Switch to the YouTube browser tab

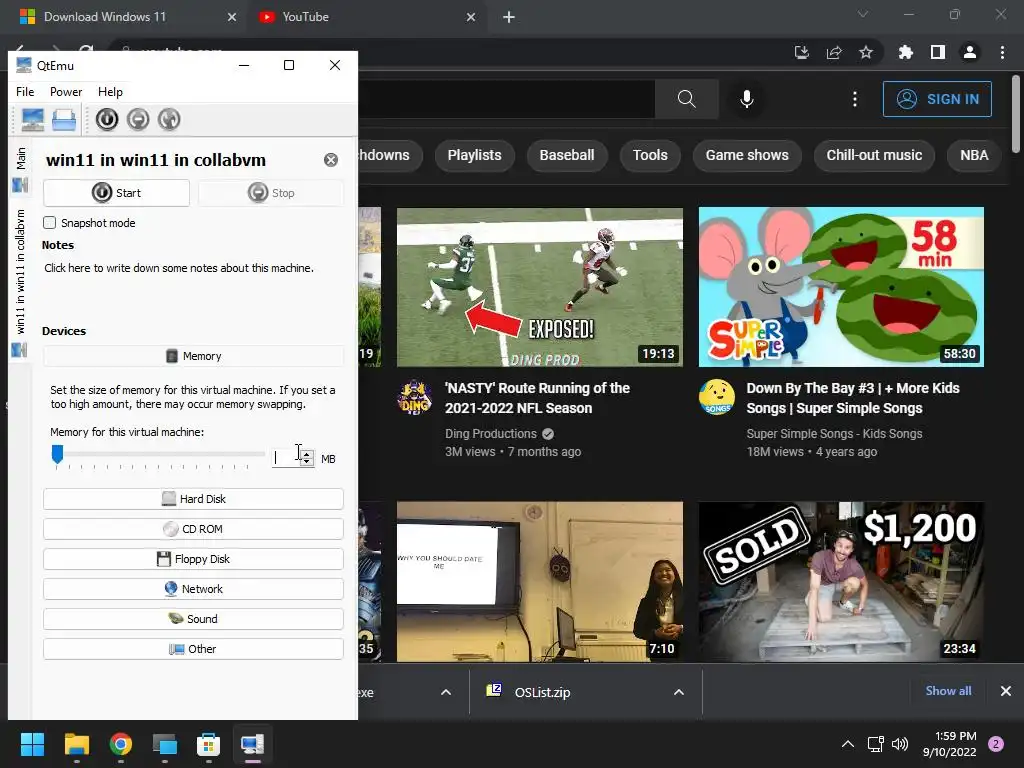click(x=366, y=17)
